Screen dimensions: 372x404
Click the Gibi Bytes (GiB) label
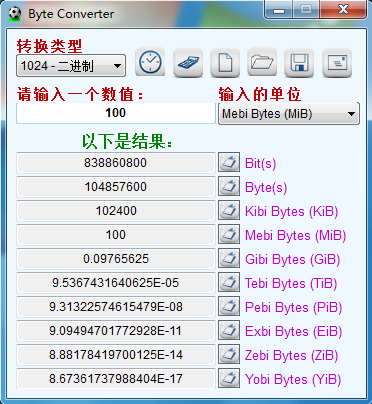[293, 259]
